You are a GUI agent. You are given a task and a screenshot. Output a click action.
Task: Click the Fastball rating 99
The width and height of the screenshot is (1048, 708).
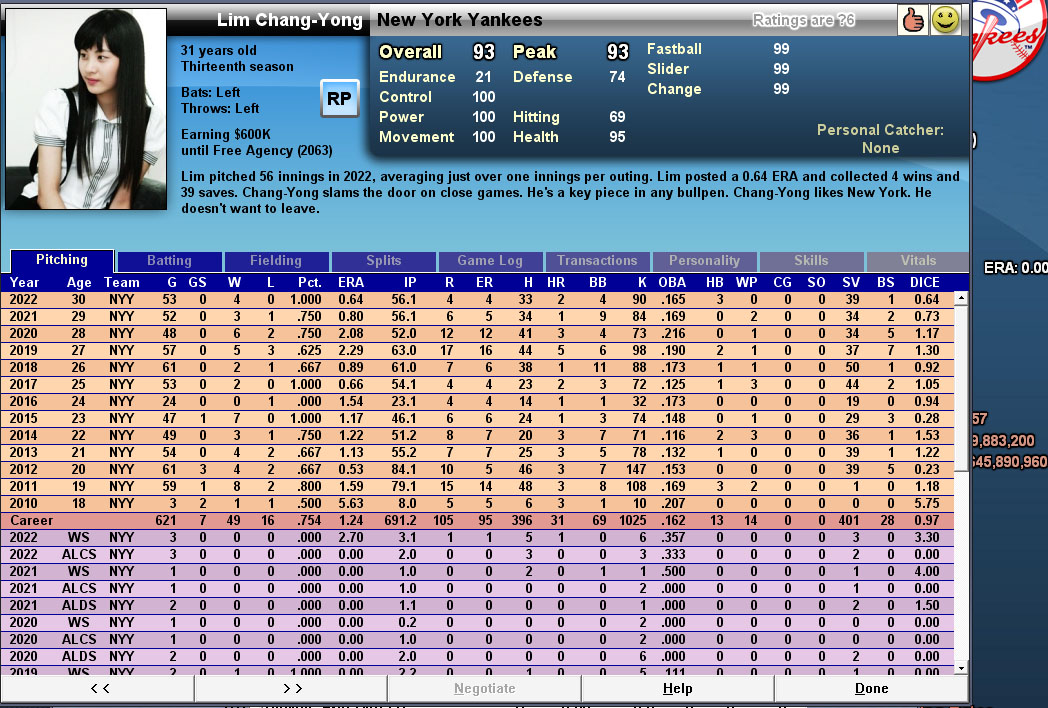(x=781, y=49)
